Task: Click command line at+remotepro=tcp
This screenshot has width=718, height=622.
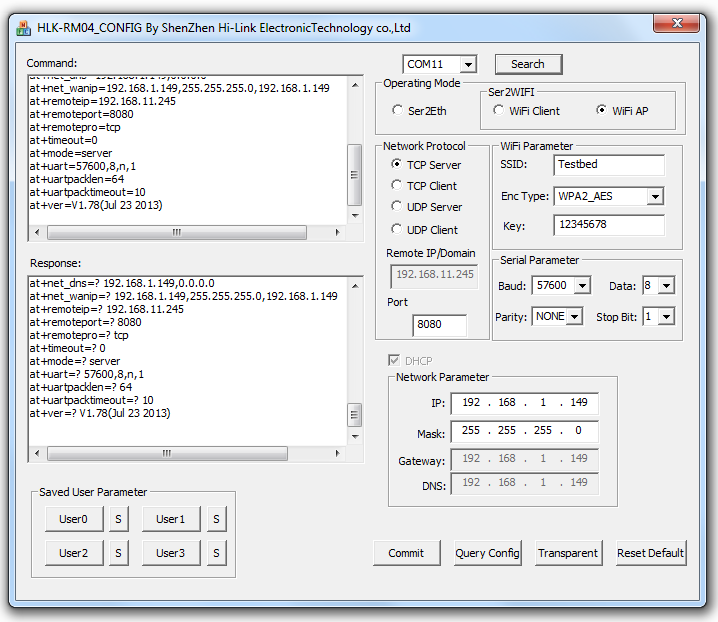Action: [75, 127]
